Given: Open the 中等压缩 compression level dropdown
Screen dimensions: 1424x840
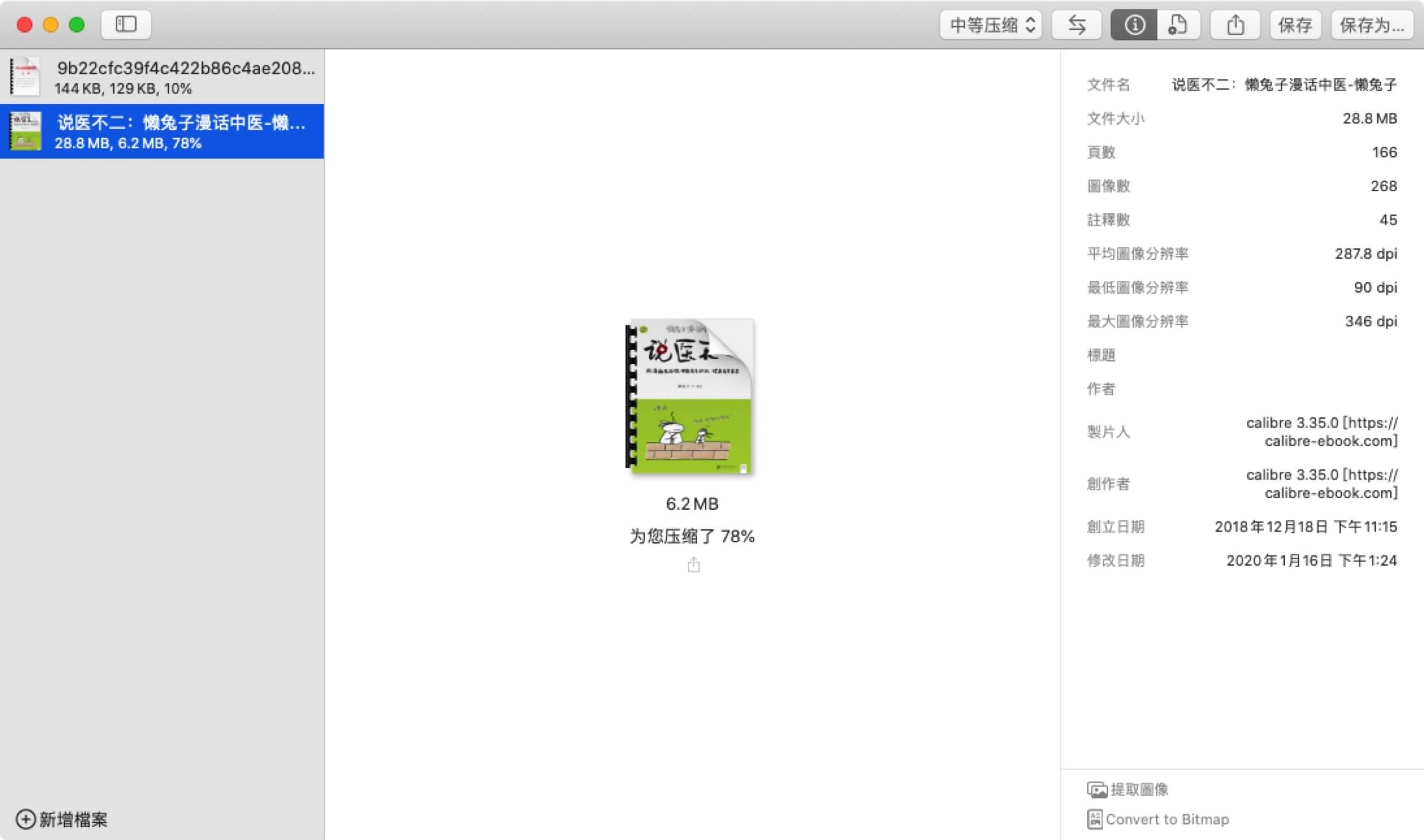Looking at the screenshot, I should coord(990,25).
